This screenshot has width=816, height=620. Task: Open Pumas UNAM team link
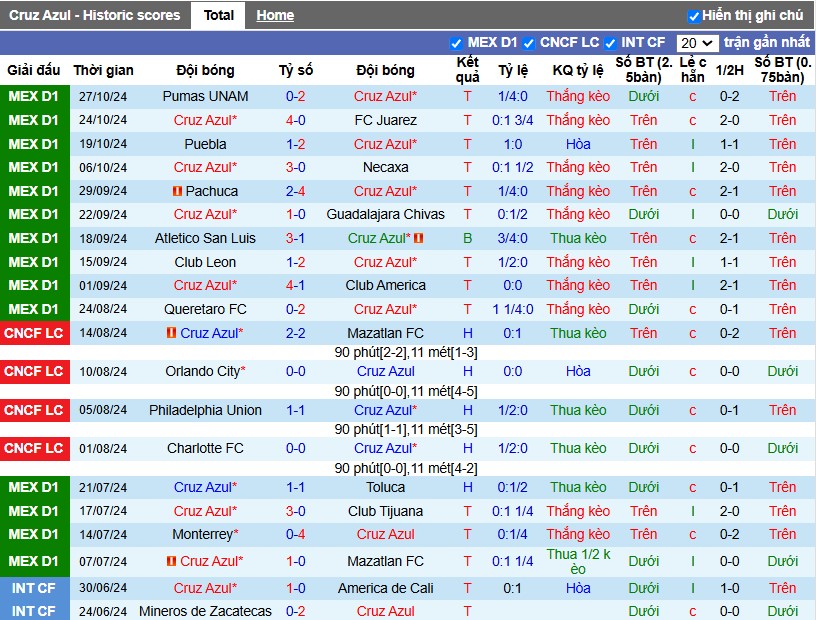[x=205, y=96]
